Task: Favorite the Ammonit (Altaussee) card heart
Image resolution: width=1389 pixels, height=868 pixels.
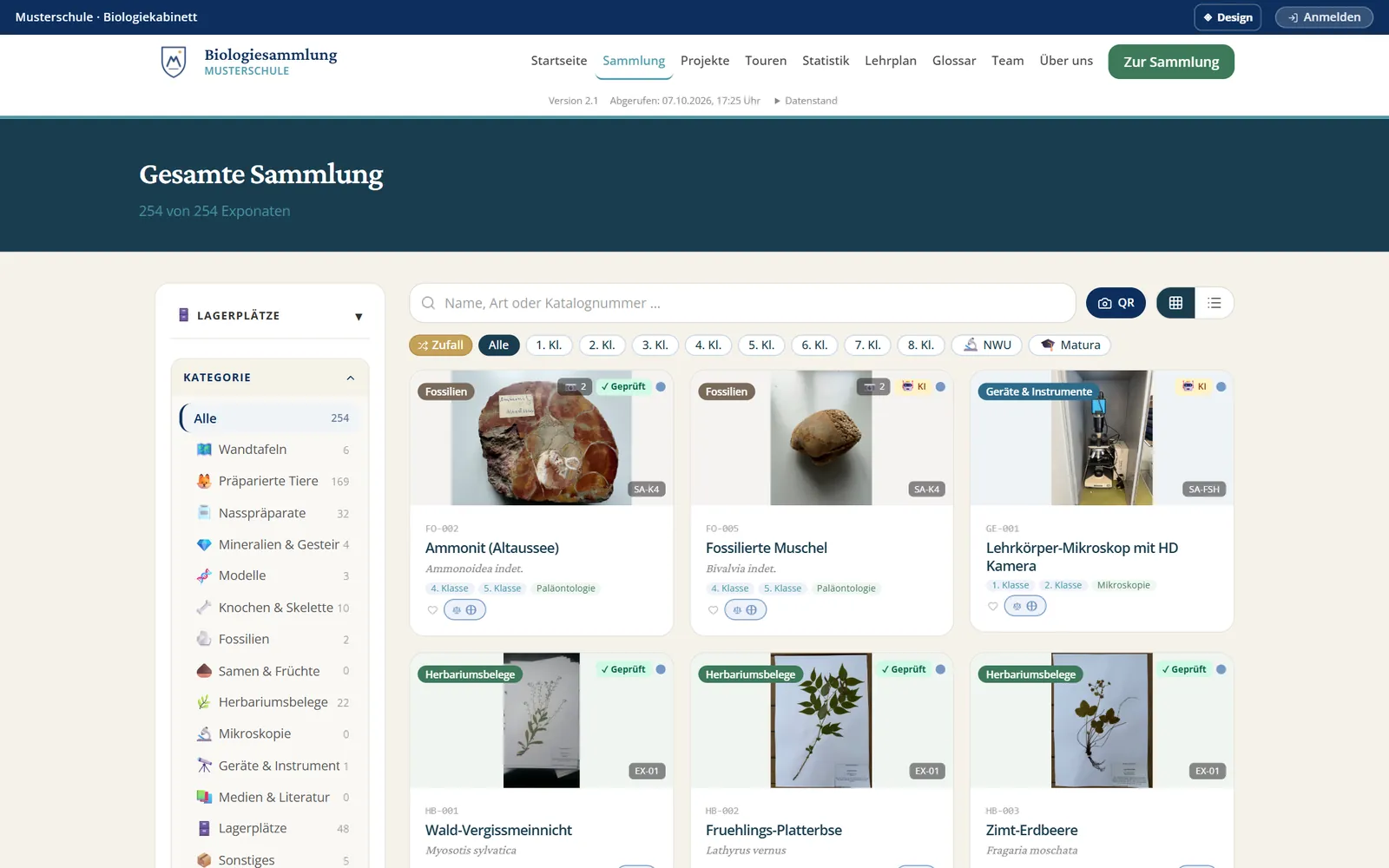Action: pos(432,610)
